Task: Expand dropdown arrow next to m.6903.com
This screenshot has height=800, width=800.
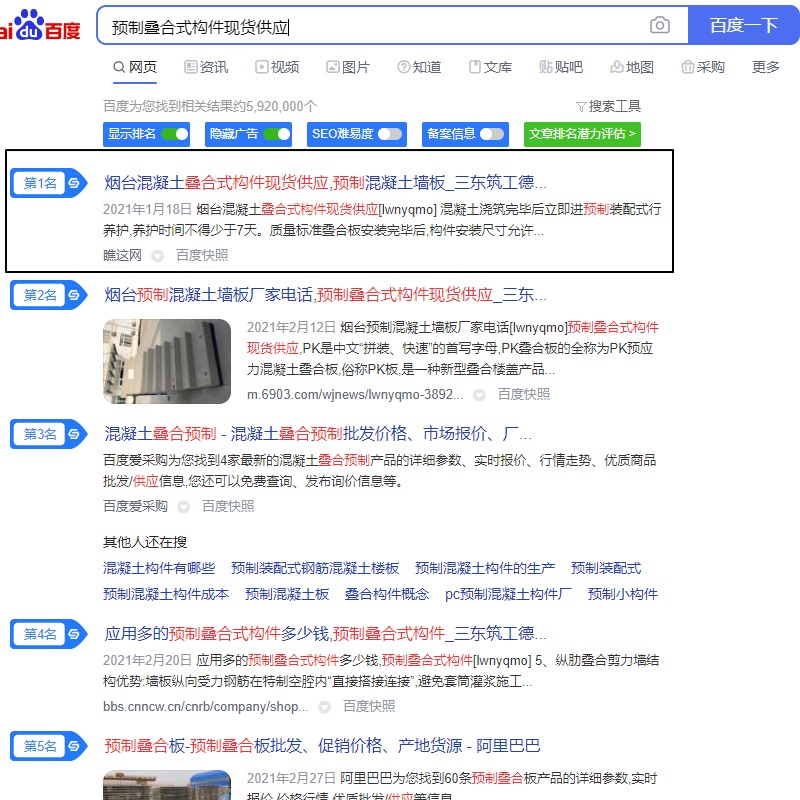Action: (479, 395)
